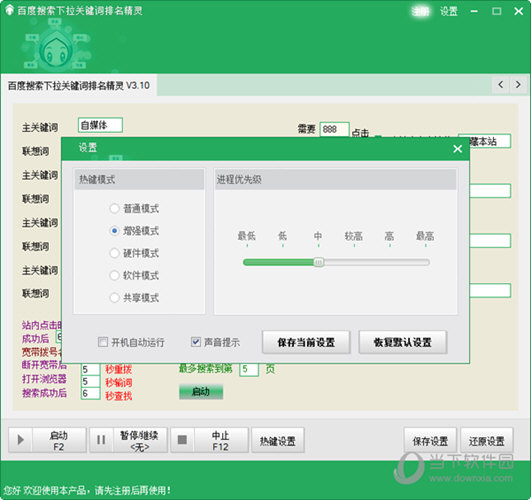Click the 秒输词 label

119,382
